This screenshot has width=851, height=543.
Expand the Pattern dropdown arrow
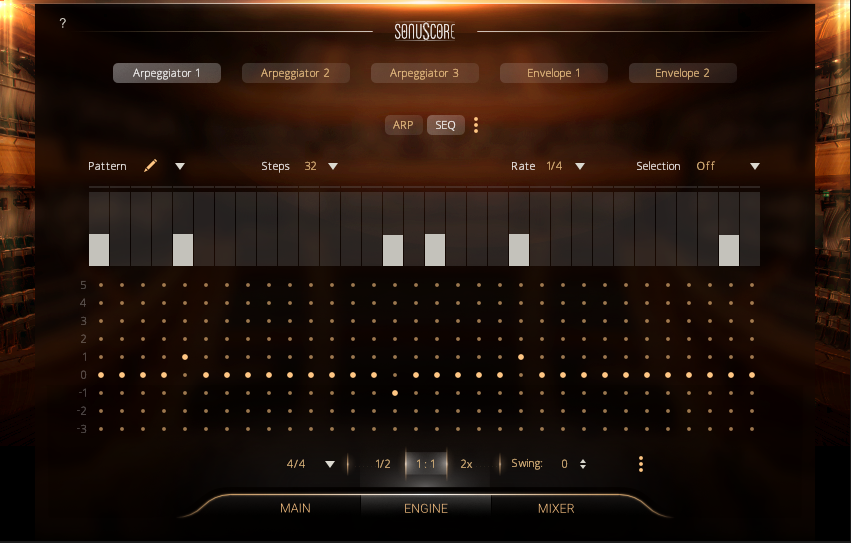[180, 166]
